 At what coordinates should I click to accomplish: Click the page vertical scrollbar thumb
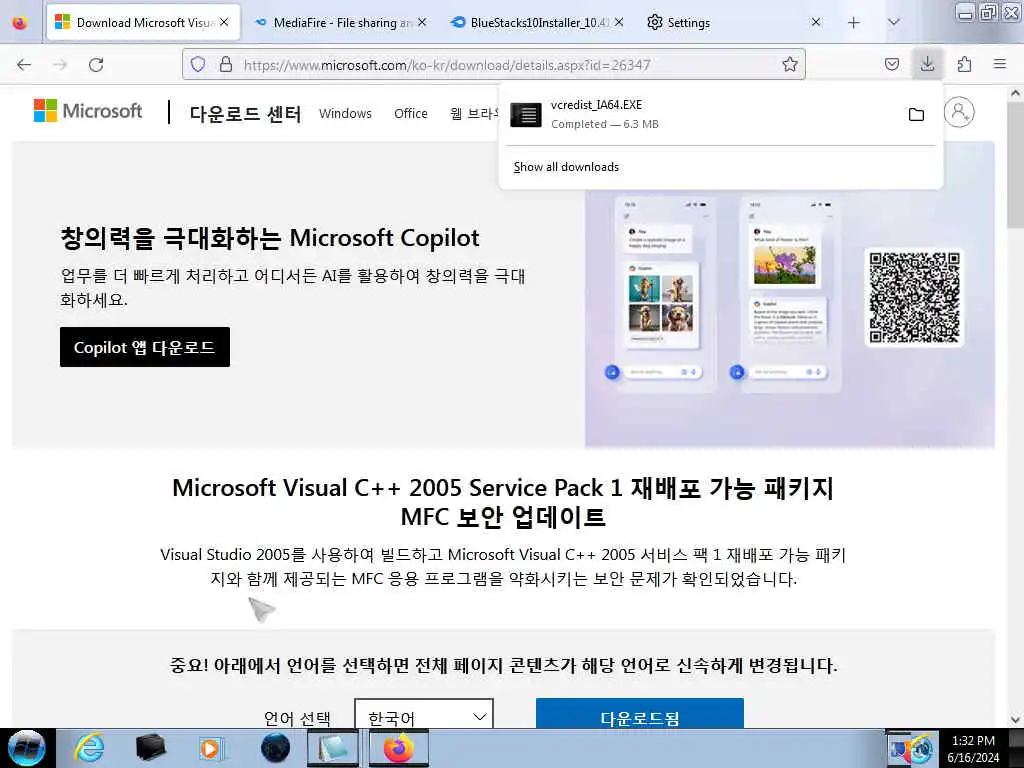pyautogui.click(x=1015, y=164)
